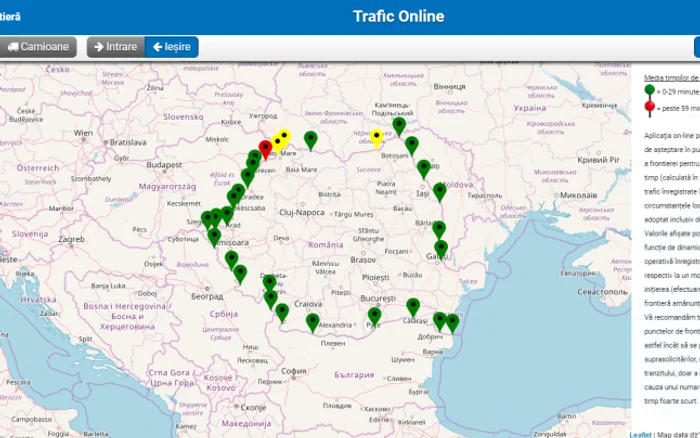700x438 pixels.
Task: Switch to the Intrare direction tab
Action: 116,47
